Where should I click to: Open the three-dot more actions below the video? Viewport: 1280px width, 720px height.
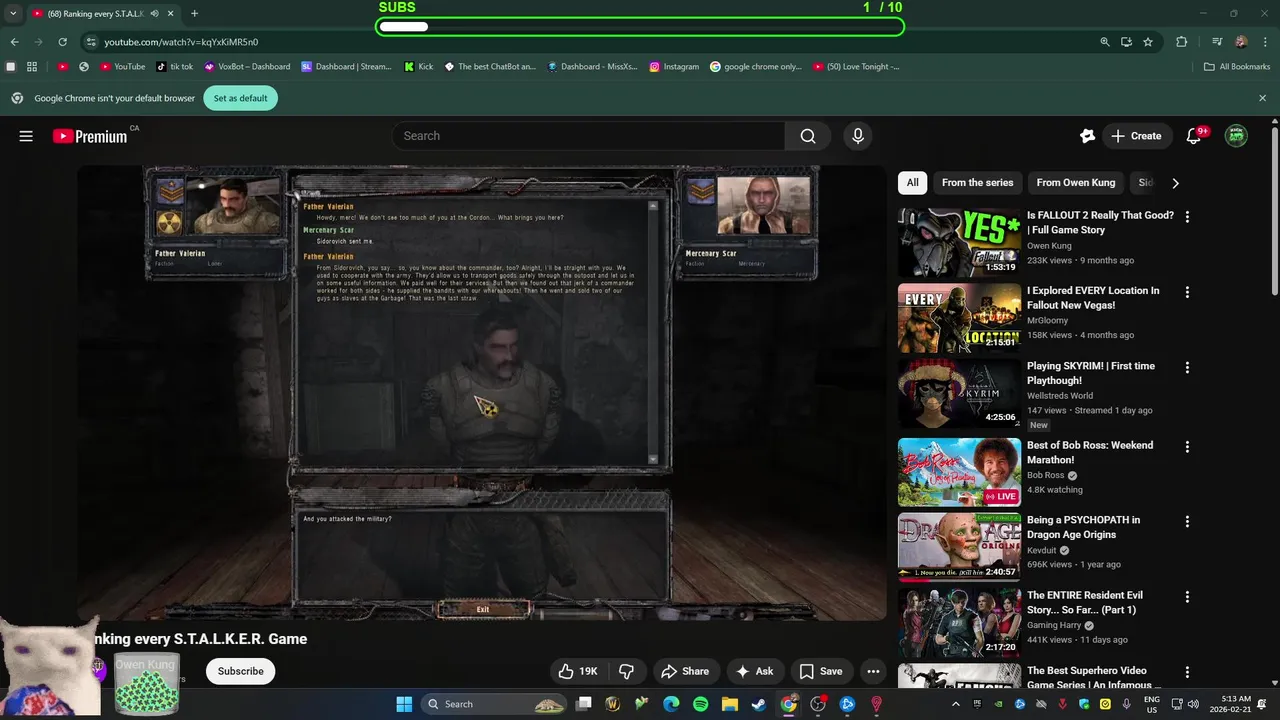tap(873, 671)
